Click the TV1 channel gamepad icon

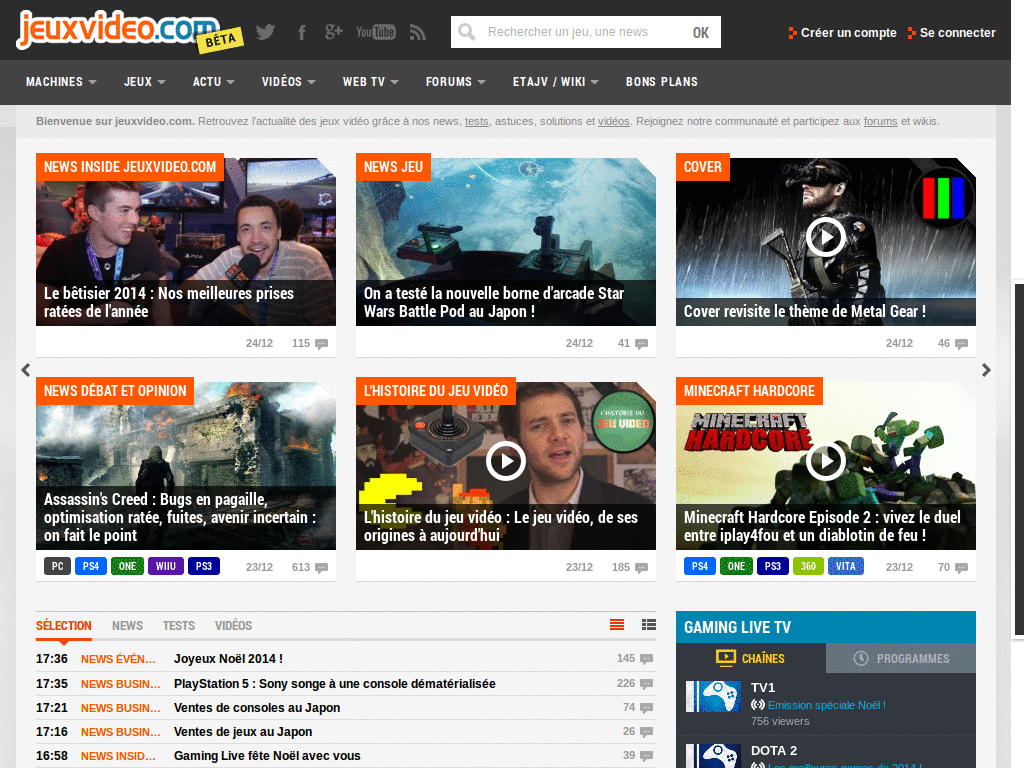(x=713, y=696)
